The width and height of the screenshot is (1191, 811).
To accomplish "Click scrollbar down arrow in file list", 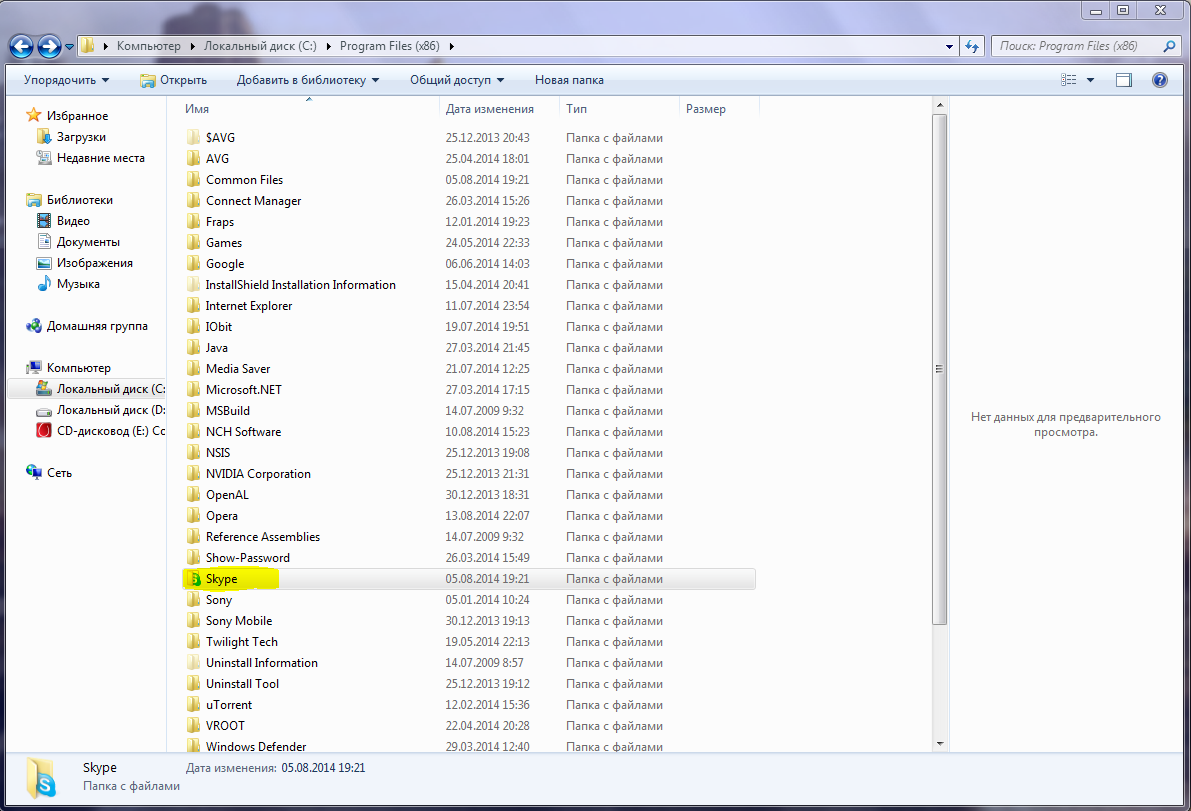I will click(940, 744).
